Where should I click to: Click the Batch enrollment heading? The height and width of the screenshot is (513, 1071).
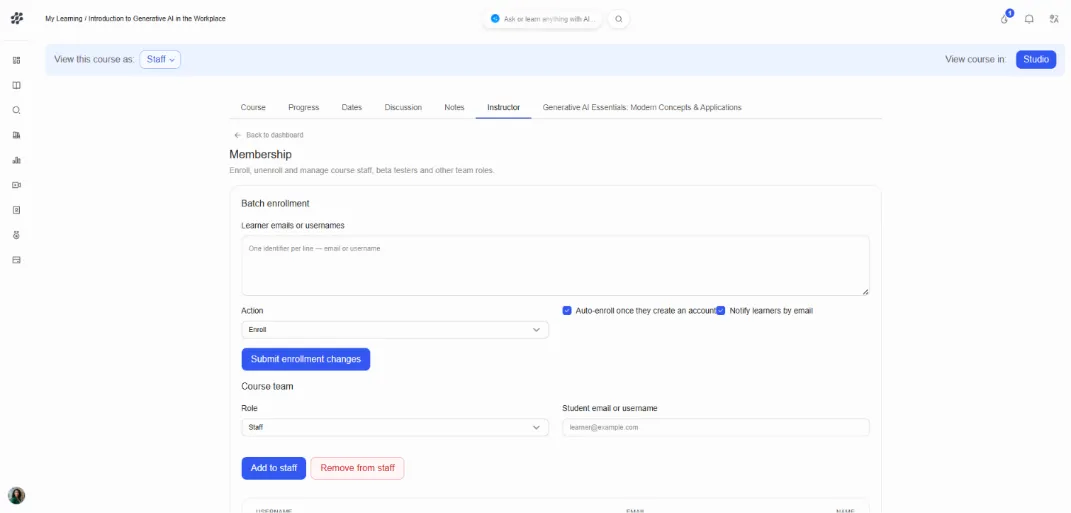point(275,204)
